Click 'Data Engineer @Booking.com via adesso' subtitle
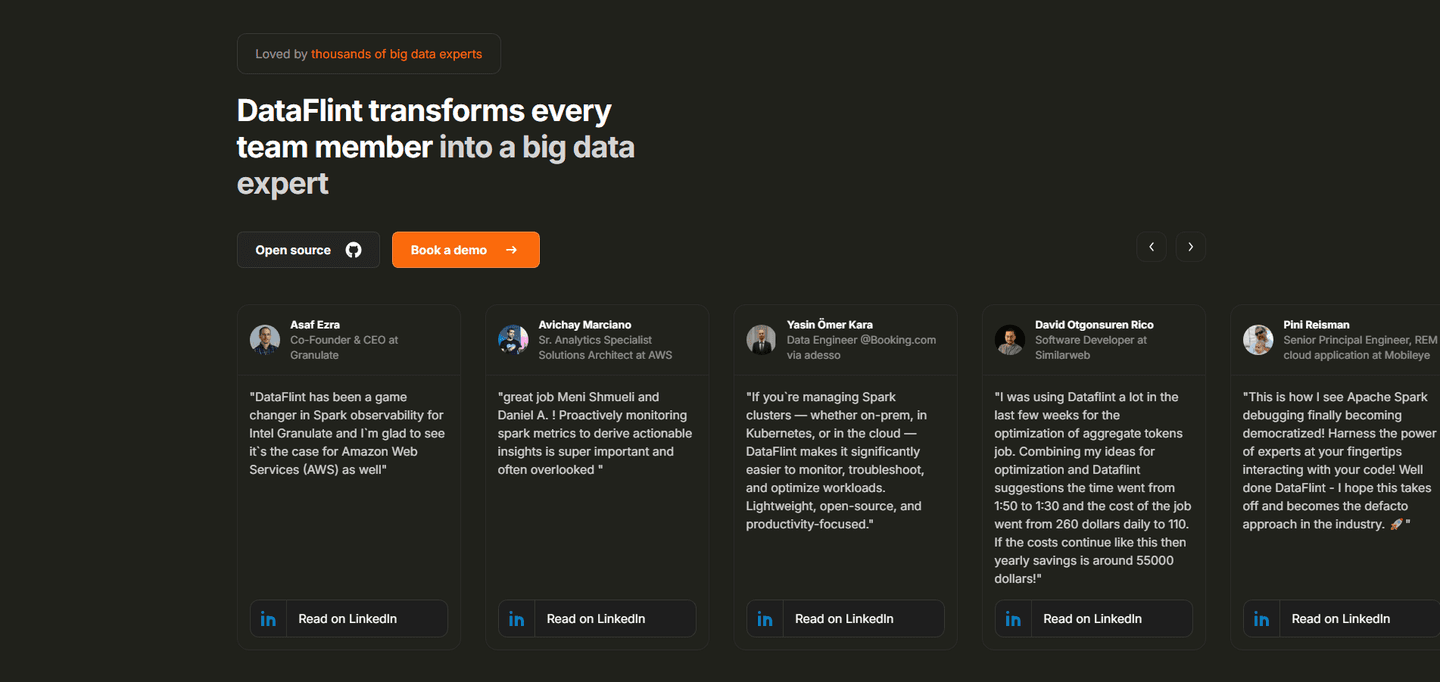Screen dimensions: 1440x682 (x=861, y=347)
